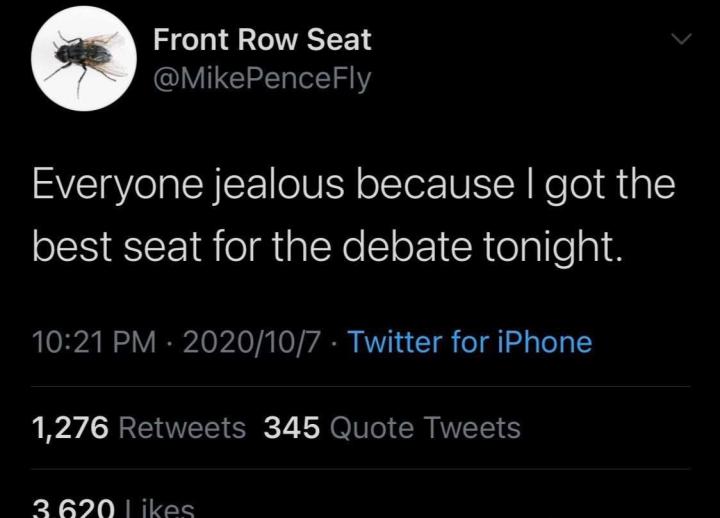Open the Twitter for iPhone source link
The image size is (720, 518).
(470, 342)
